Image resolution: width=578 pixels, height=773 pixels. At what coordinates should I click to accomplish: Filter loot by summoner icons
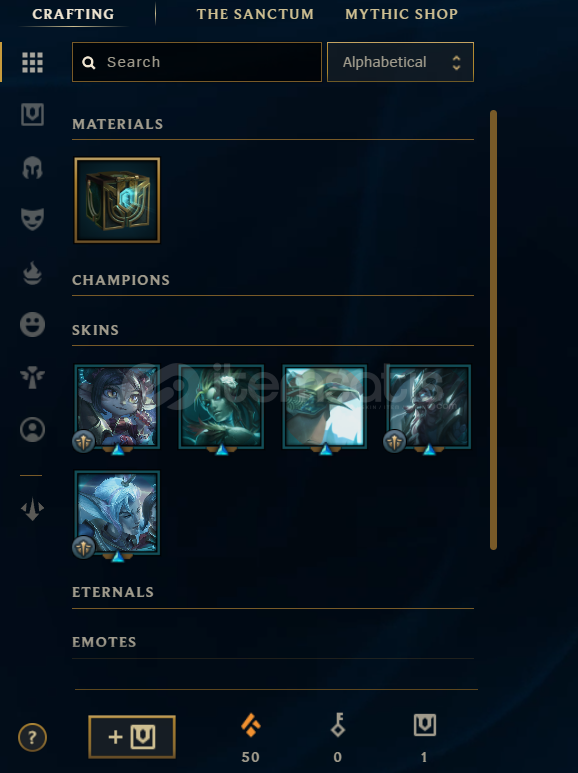[33, 429]
